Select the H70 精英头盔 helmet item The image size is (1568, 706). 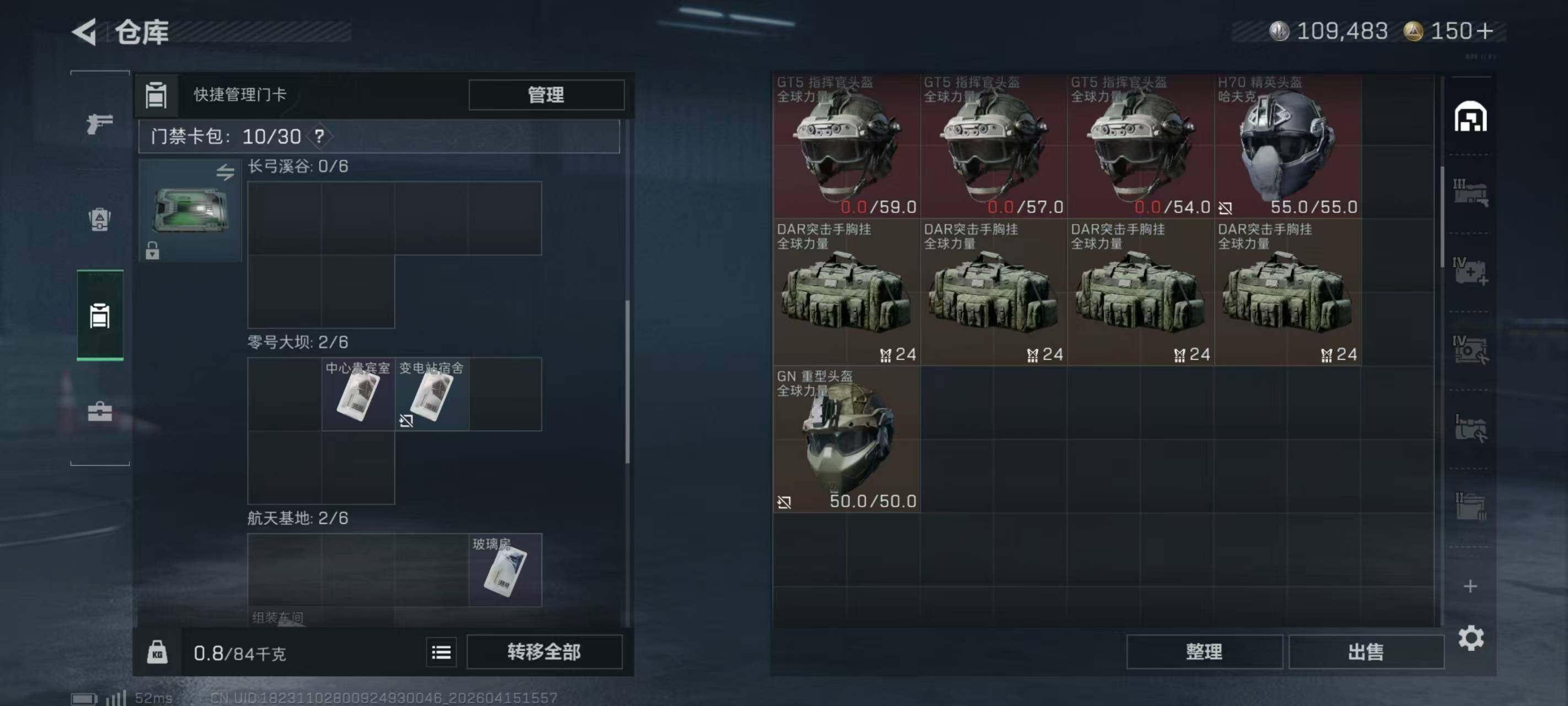[1287, 146]
